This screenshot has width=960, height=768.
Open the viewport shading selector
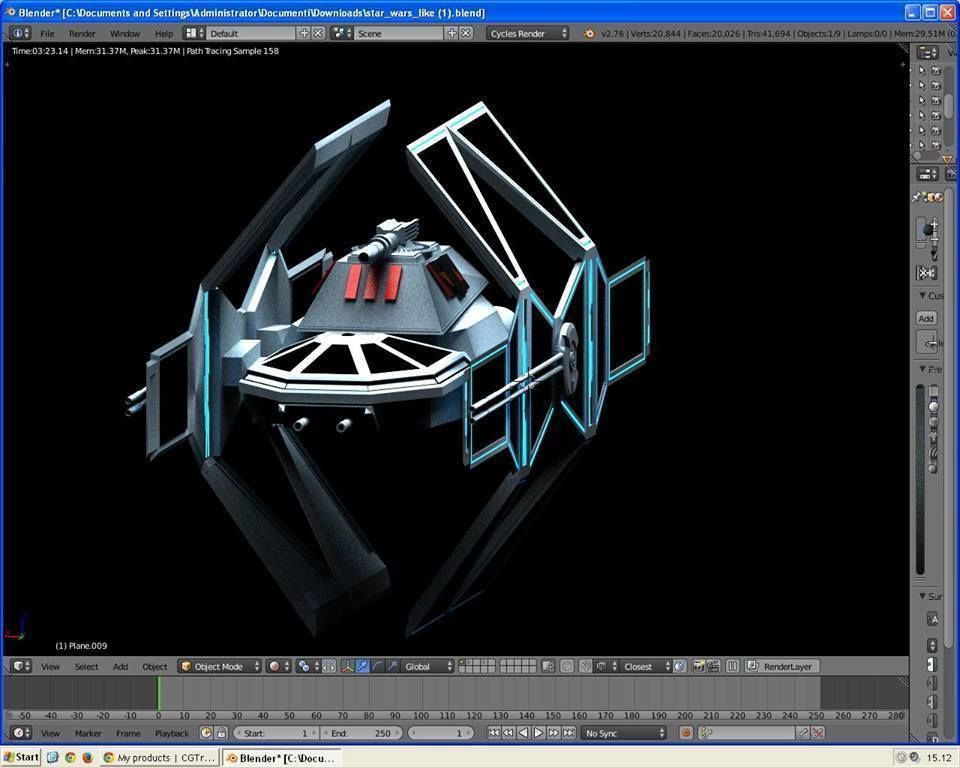click(279, 666)
